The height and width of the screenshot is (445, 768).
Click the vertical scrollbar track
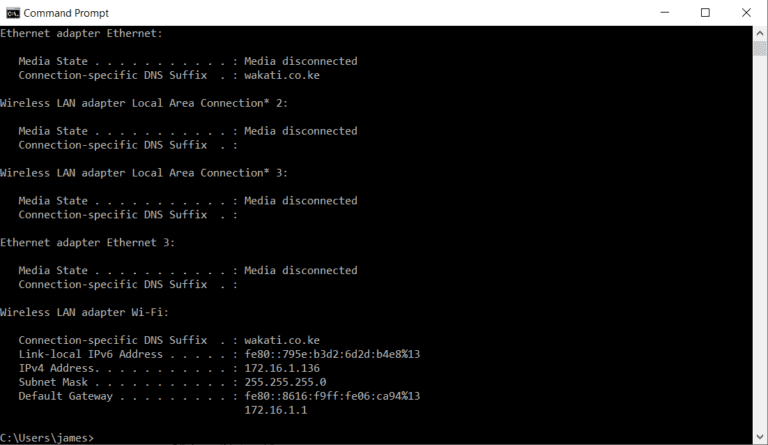760,250
